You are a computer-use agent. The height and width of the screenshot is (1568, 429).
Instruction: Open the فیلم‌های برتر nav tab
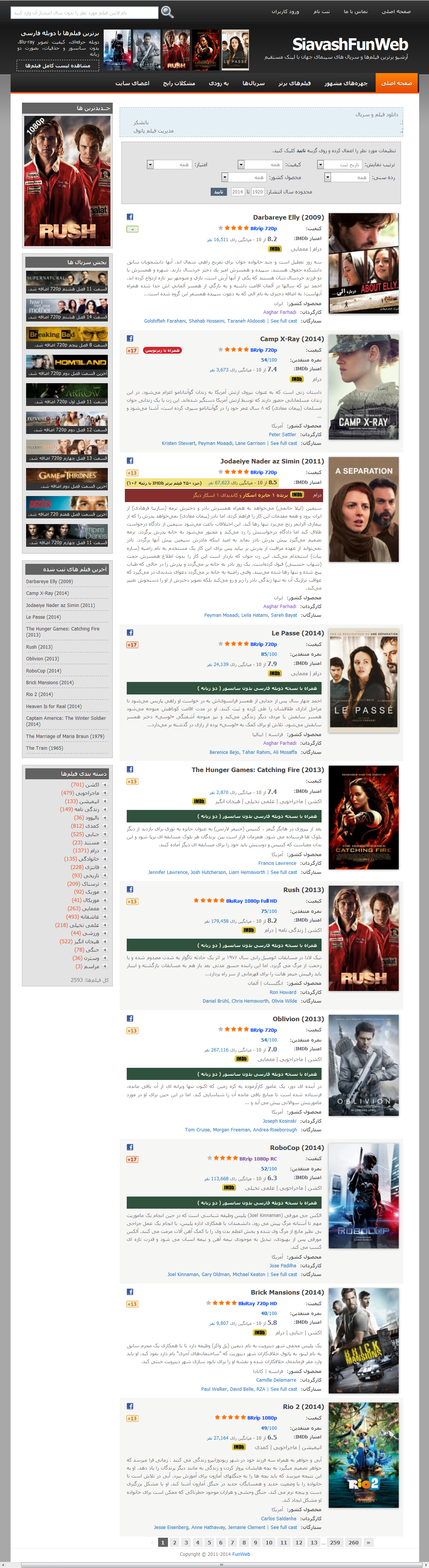click(x=295, y=83)
